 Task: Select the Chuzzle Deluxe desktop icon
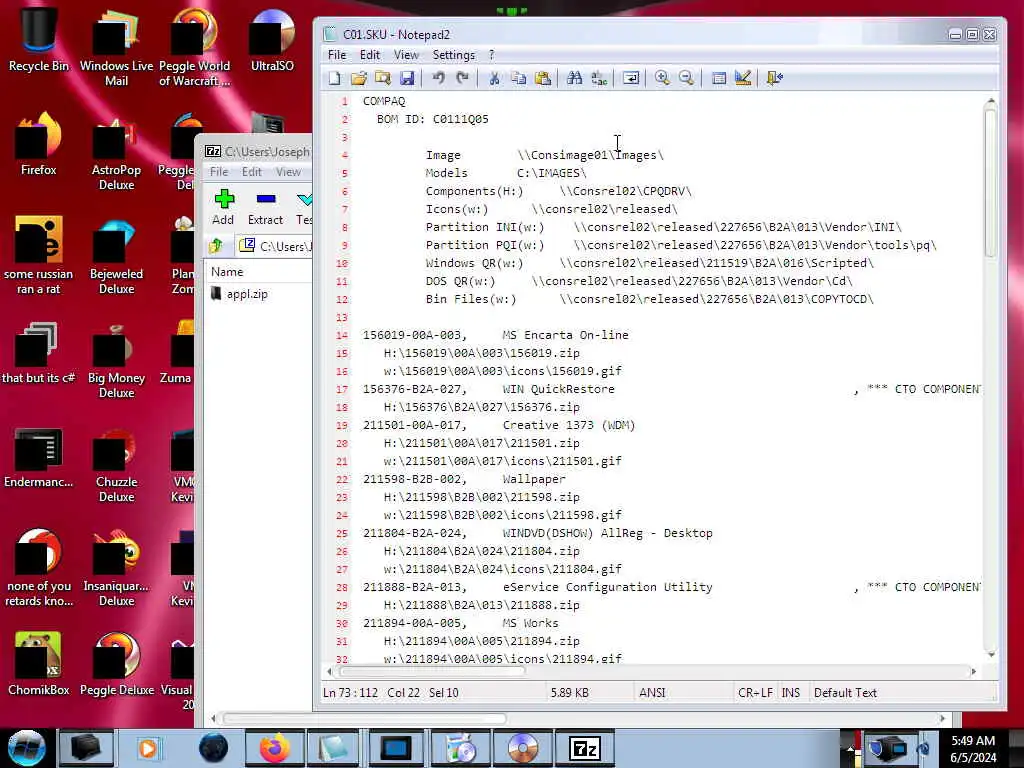click(116, 464)
